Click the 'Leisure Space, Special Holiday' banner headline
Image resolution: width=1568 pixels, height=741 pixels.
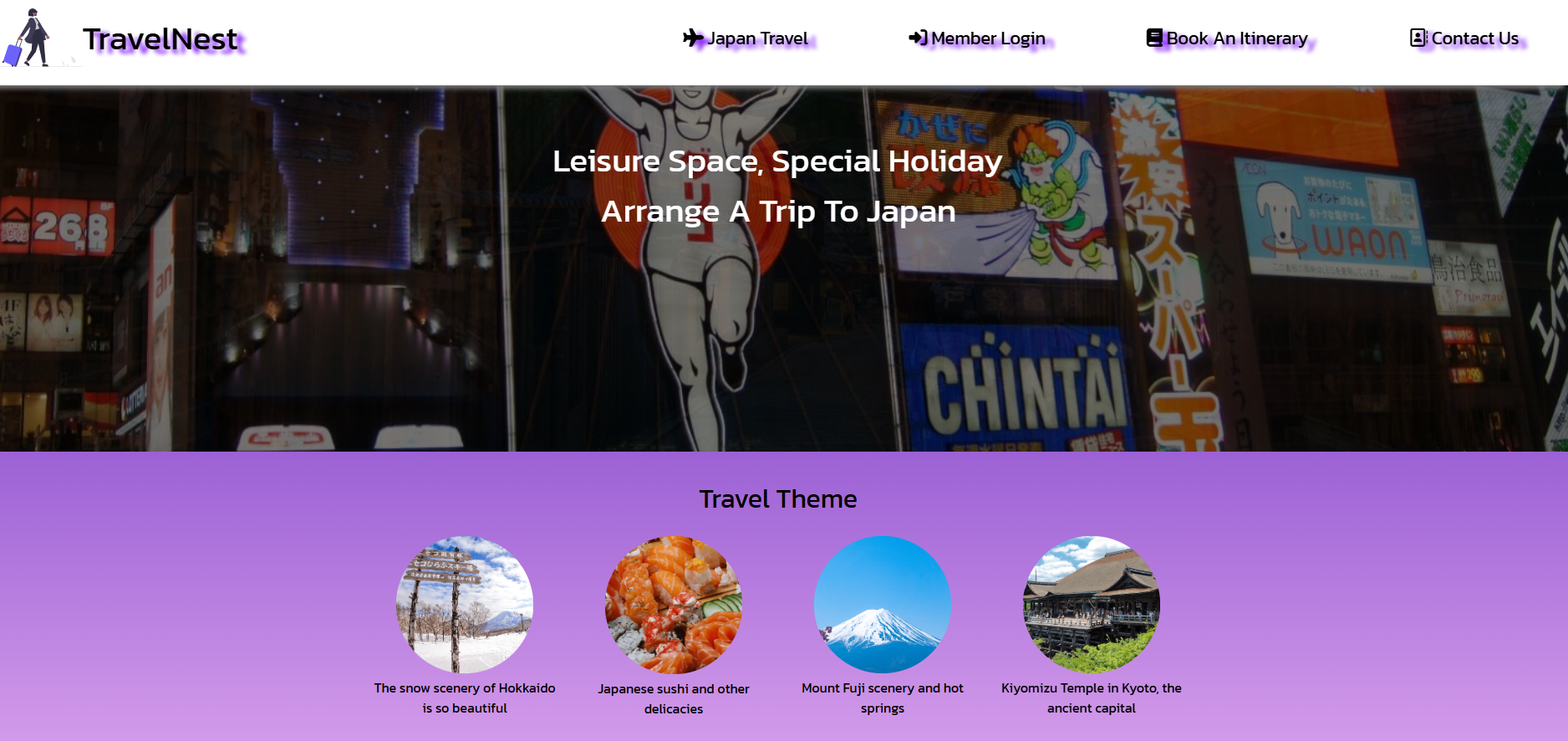coord(777,161)
